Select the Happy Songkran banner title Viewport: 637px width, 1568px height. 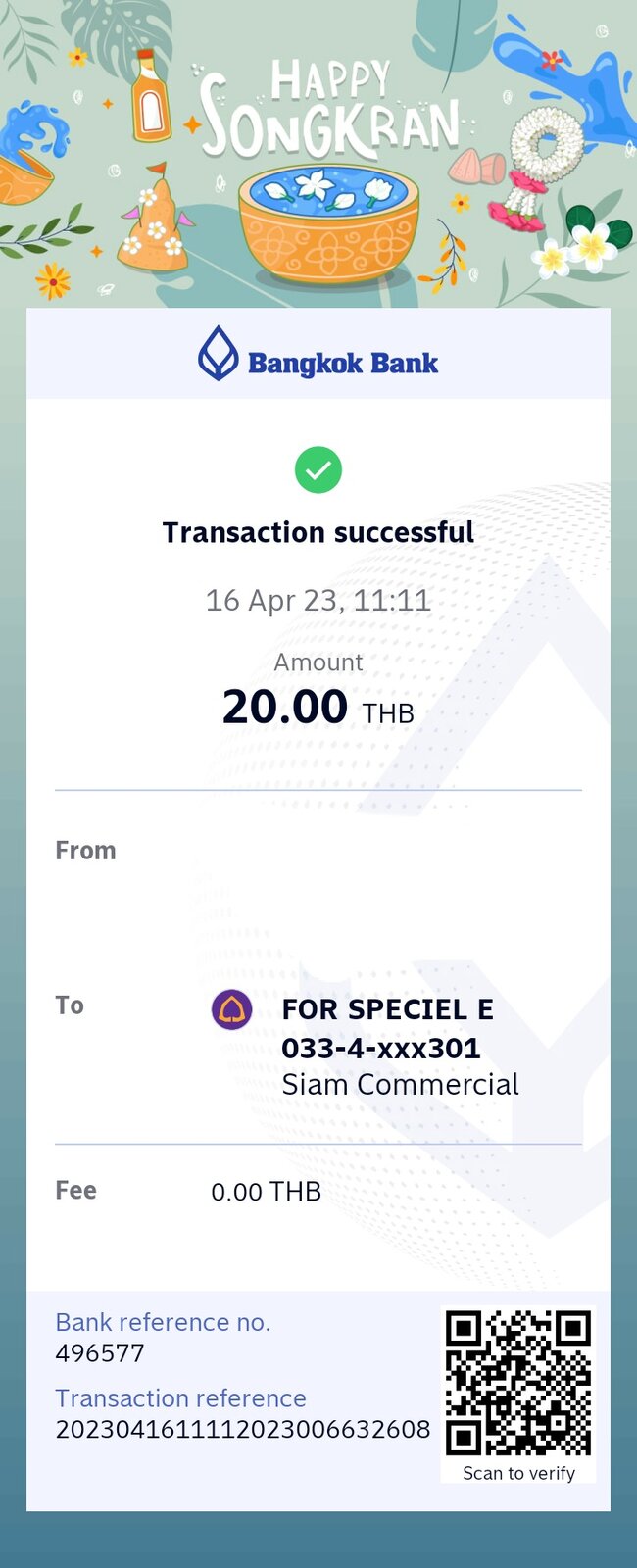coord(330,110)
